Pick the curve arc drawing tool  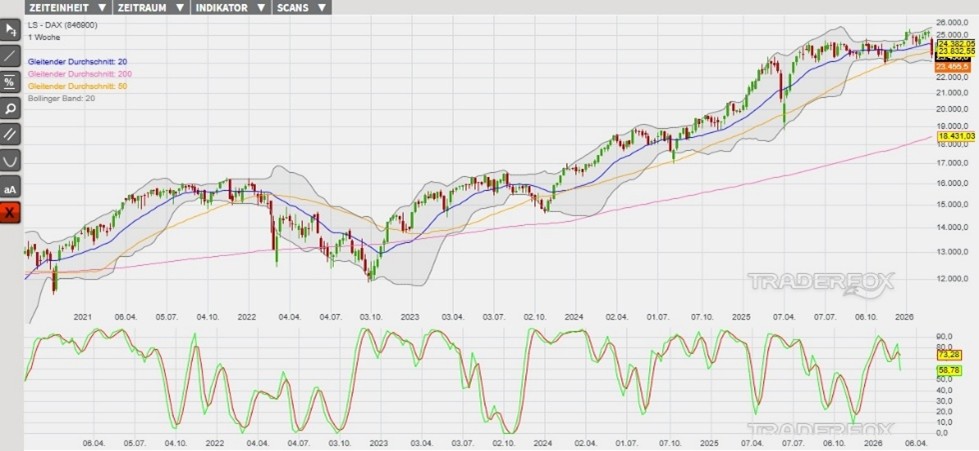[10, 160]
